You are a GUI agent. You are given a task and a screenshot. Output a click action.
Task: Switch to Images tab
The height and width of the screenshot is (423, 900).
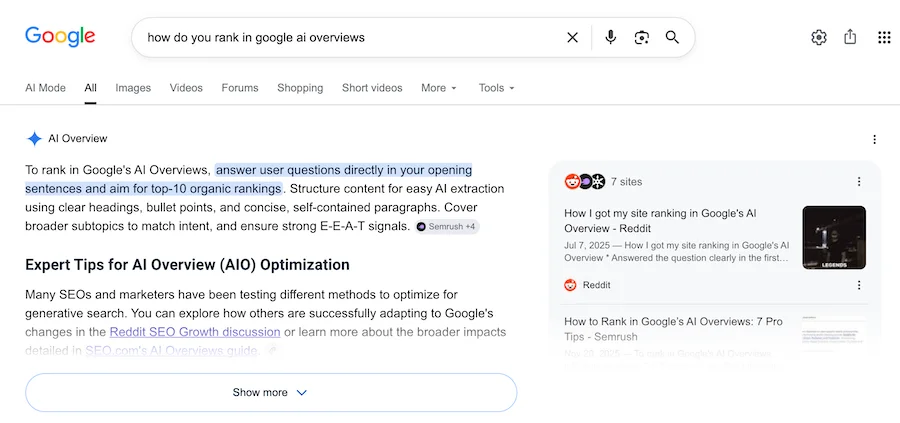[x=133, y=88]
